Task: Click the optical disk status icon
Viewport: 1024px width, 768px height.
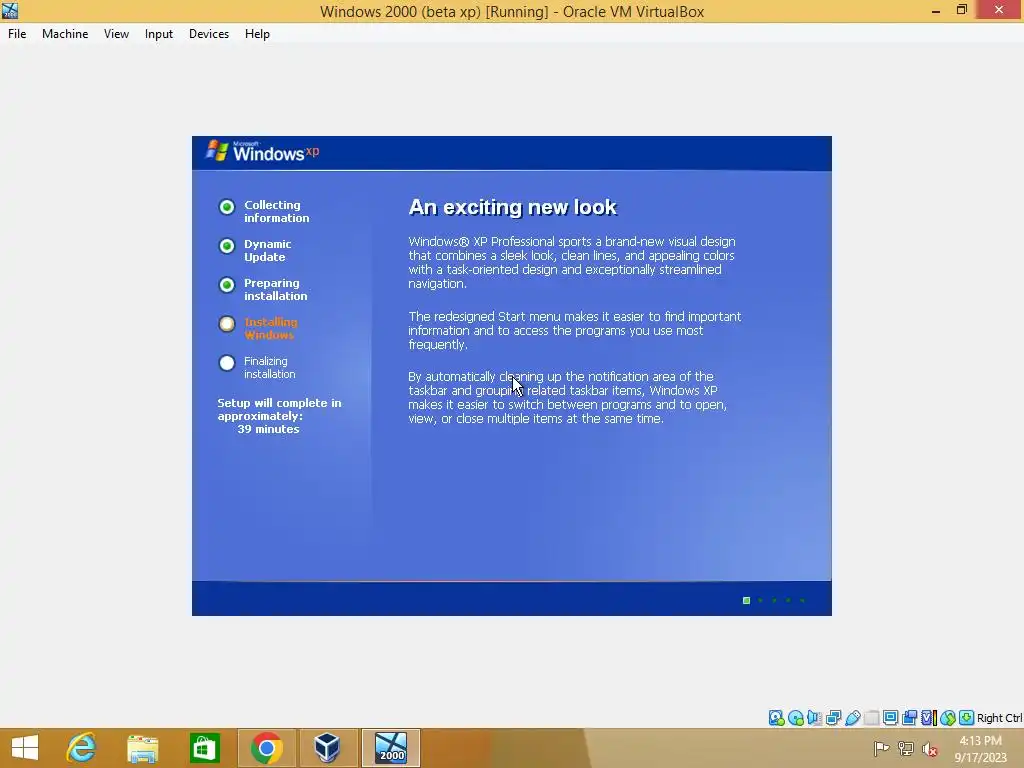Action: 795,718
